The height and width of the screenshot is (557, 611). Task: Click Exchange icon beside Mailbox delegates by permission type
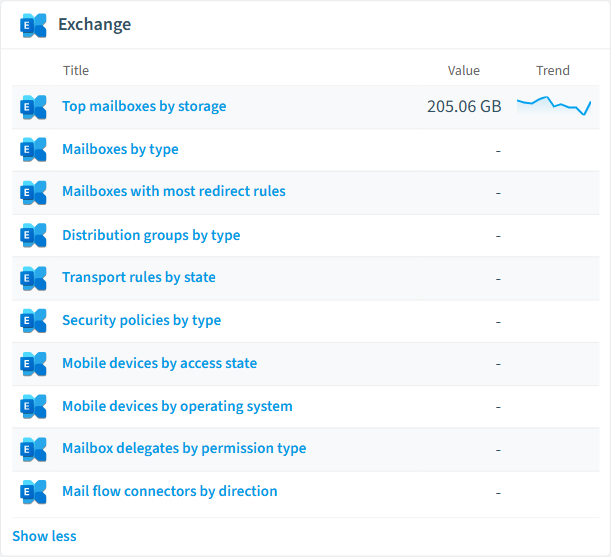(33, 449)
